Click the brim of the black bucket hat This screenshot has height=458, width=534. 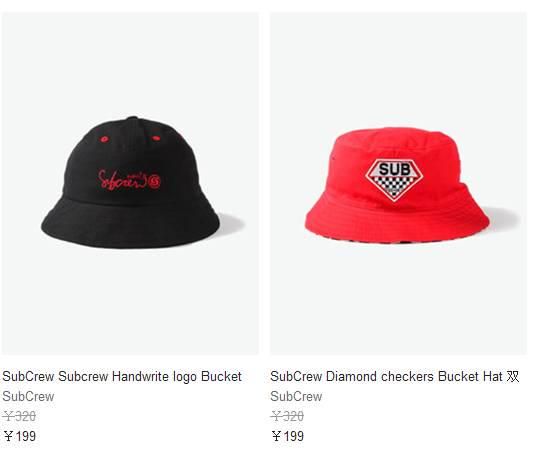(x=130, y=225)
